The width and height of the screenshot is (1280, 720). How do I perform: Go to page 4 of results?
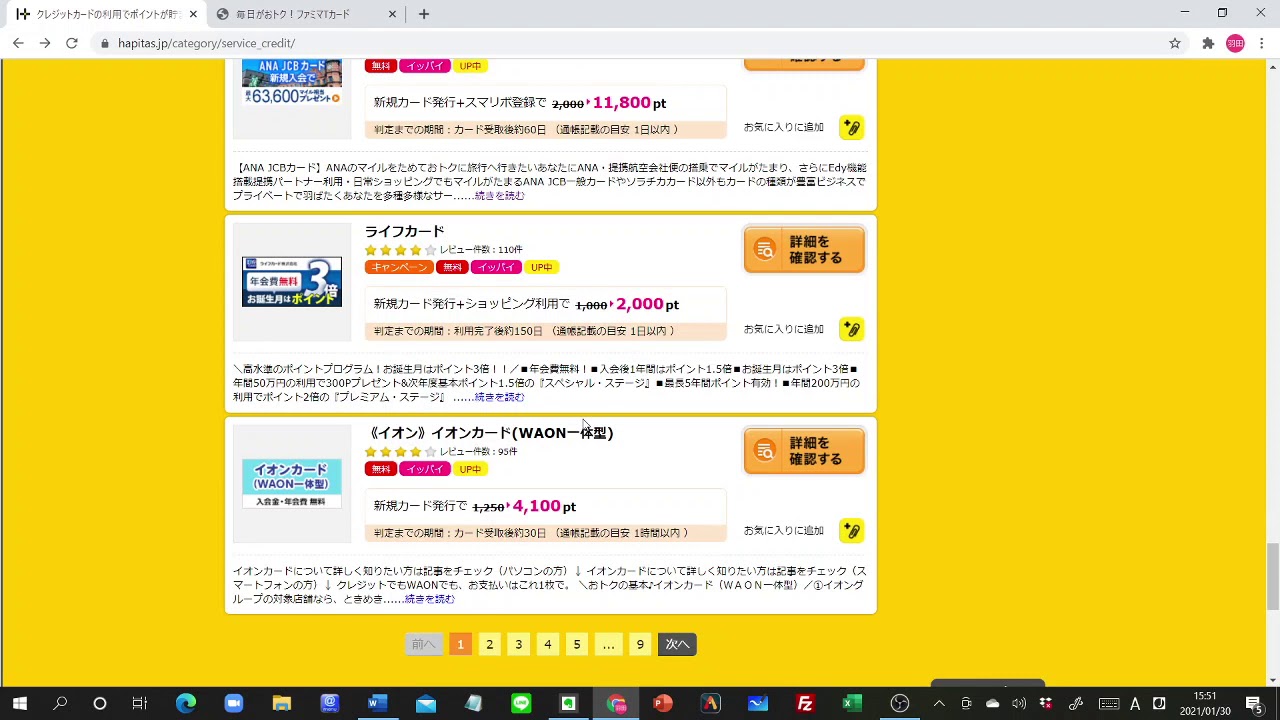tap(547, 645)
